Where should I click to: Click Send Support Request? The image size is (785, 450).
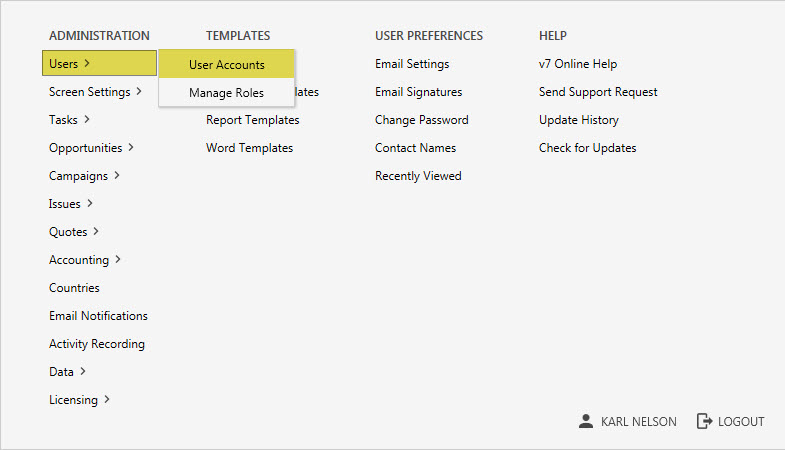tap(598, 92)
